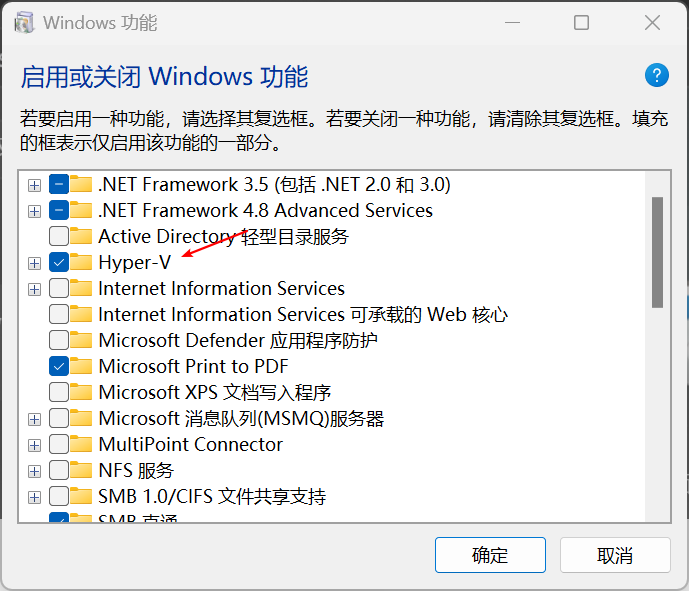689x591 pixels.
Task: Click the blue help question mark icon
Action: (x=656, y=75)
